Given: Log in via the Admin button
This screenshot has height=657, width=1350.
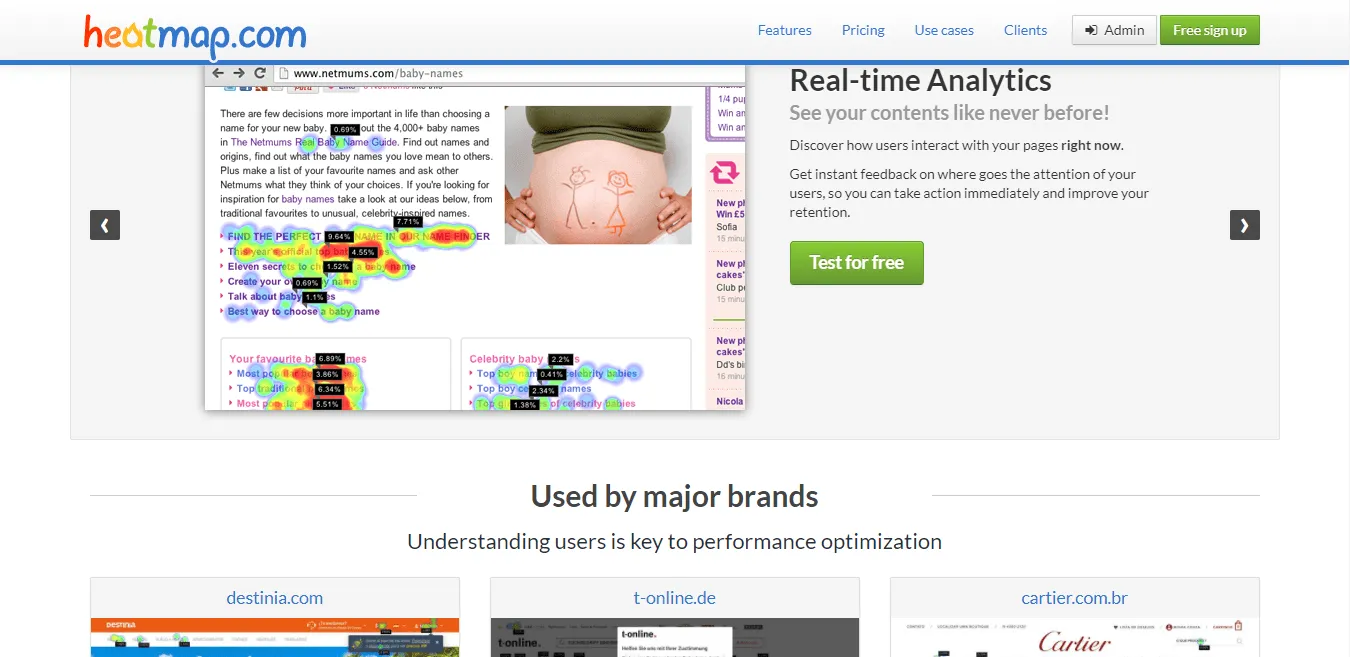Looking at the screenshot, I should (1114, 30).
